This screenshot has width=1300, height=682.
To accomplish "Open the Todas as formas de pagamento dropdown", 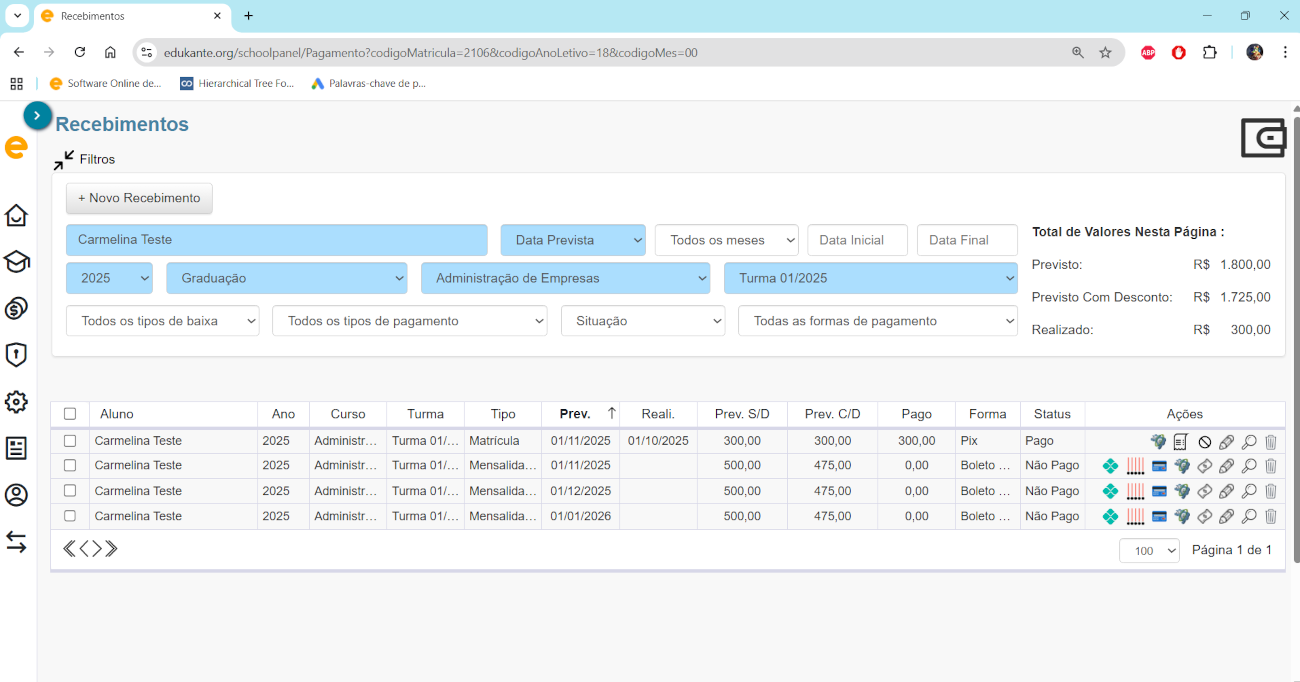I will click(x=877, y=321).
